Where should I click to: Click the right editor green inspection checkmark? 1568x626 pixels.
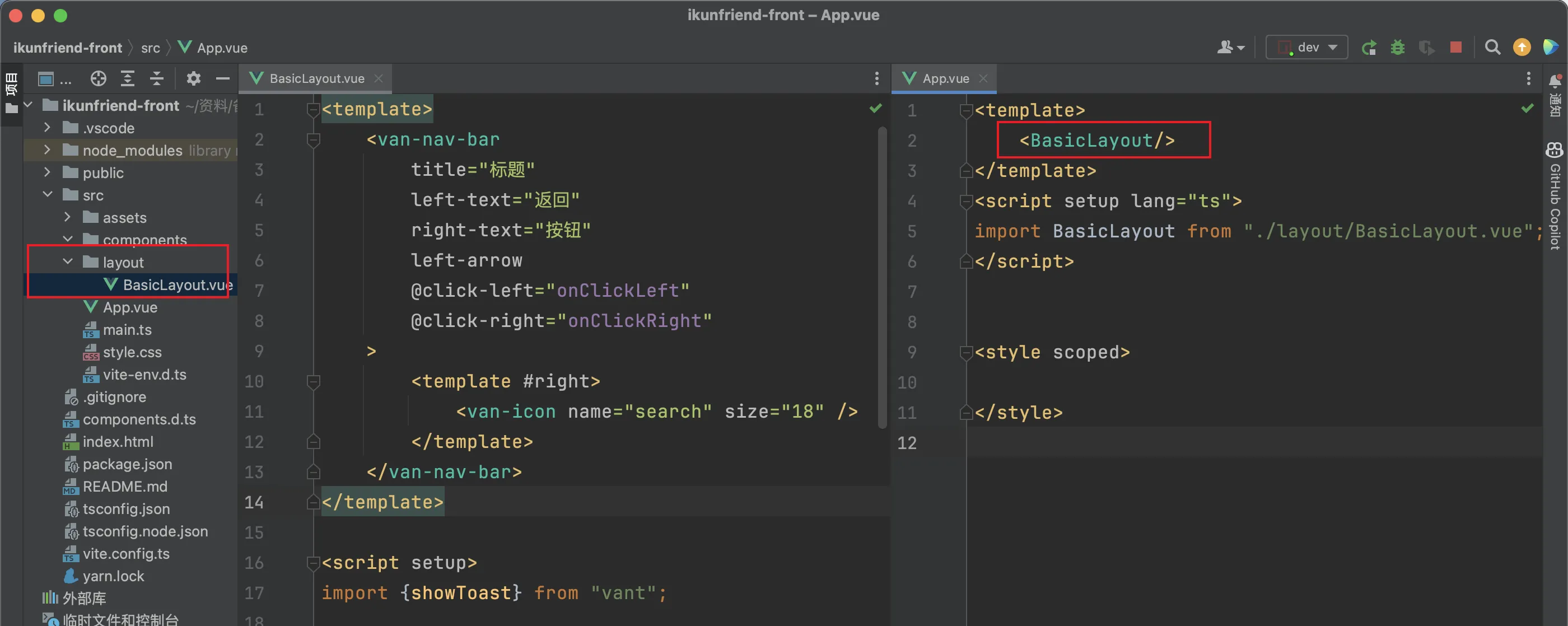(x=1527, y=108)
